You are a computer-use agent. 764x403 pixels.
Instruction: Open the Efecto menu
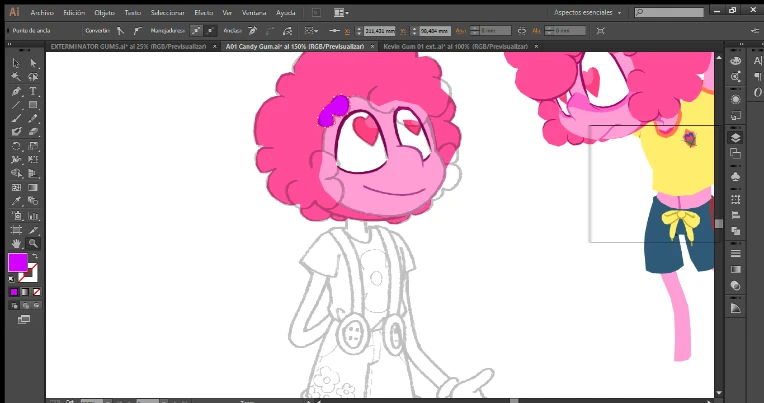click(x=204, y=13)
